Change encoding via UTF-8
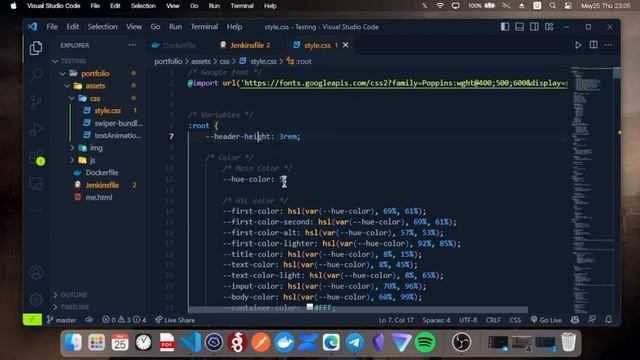640x360 pixels. 468,320
